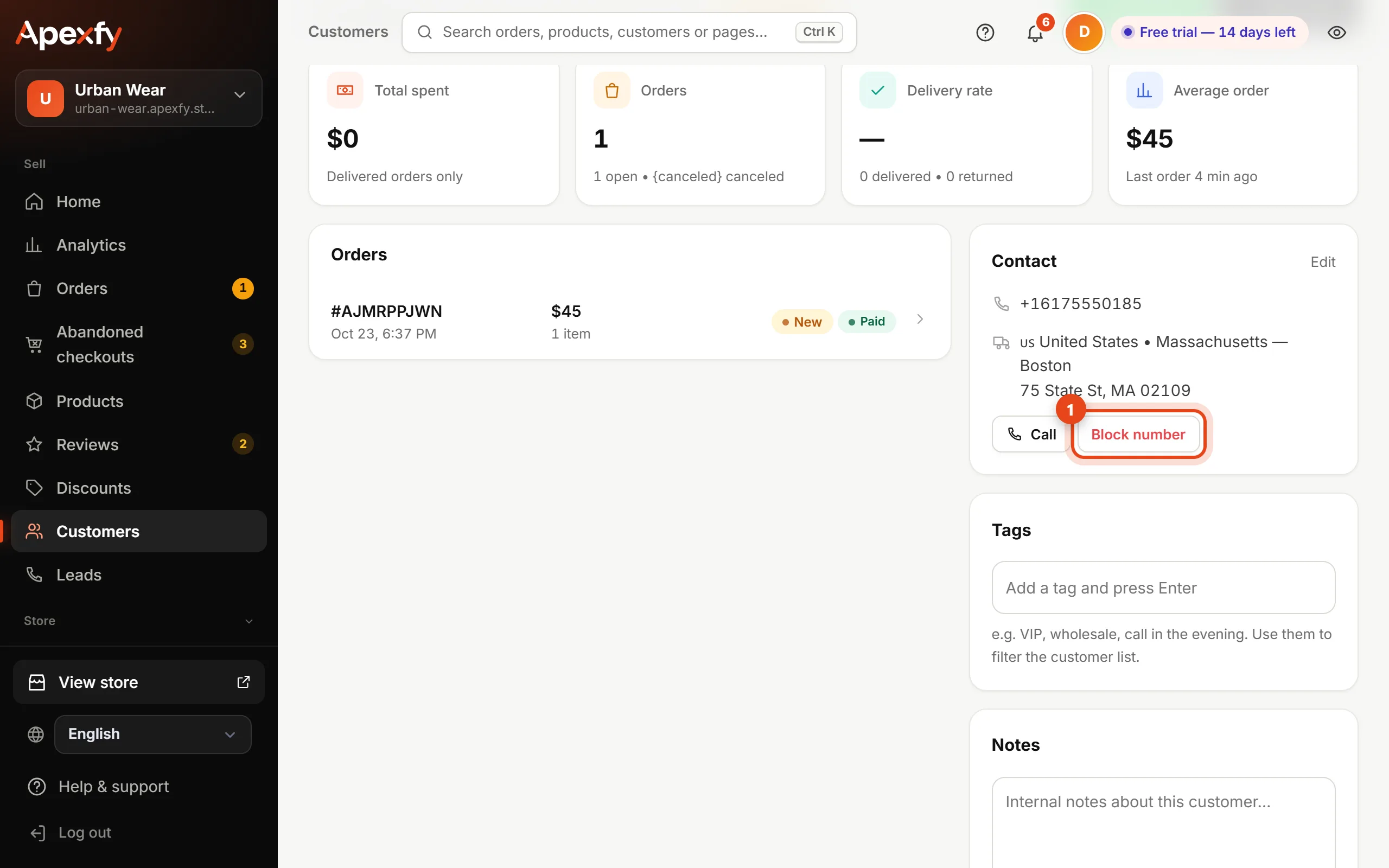Click the Block number button
The image size is (1389, 868).
click(1138, 434)
